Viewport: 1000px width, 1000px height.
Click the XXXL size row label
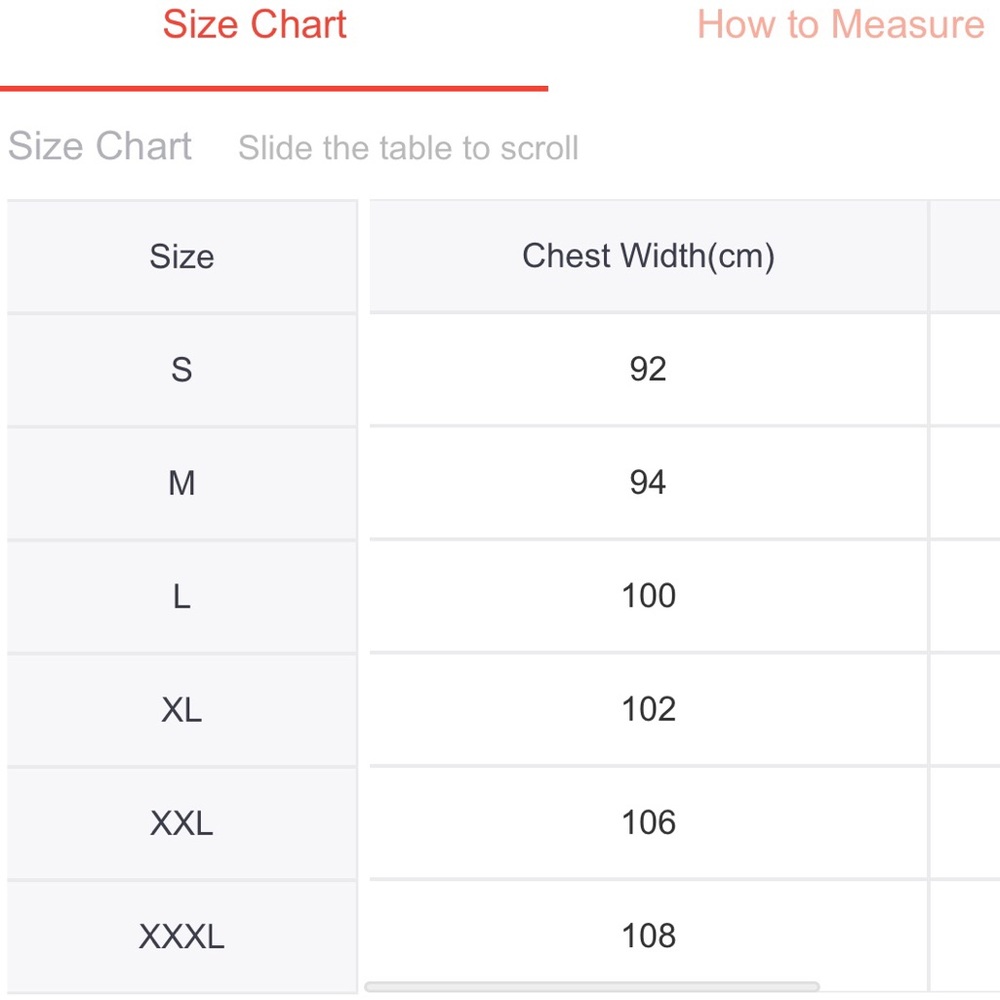coord(182,937)
